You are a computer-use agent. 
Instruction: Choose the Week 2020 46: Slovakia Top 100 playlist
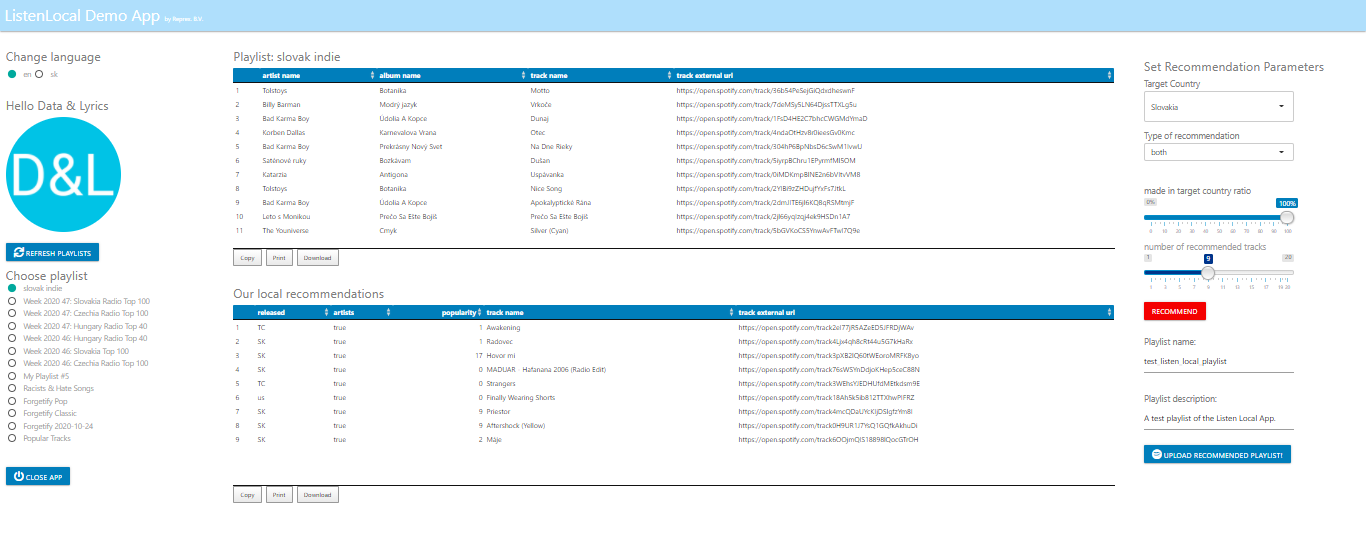(x=12, y=351)
